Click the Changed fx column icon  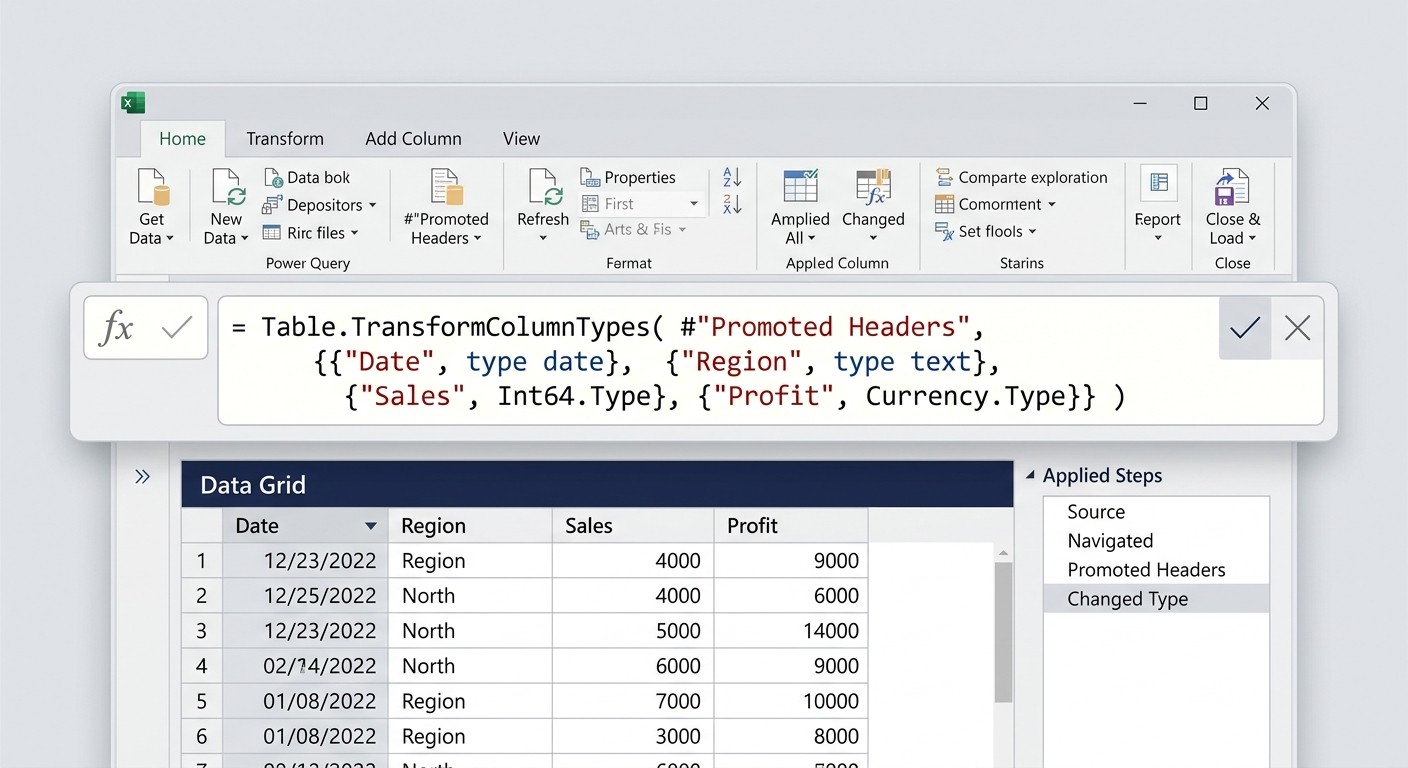point(873,187)
